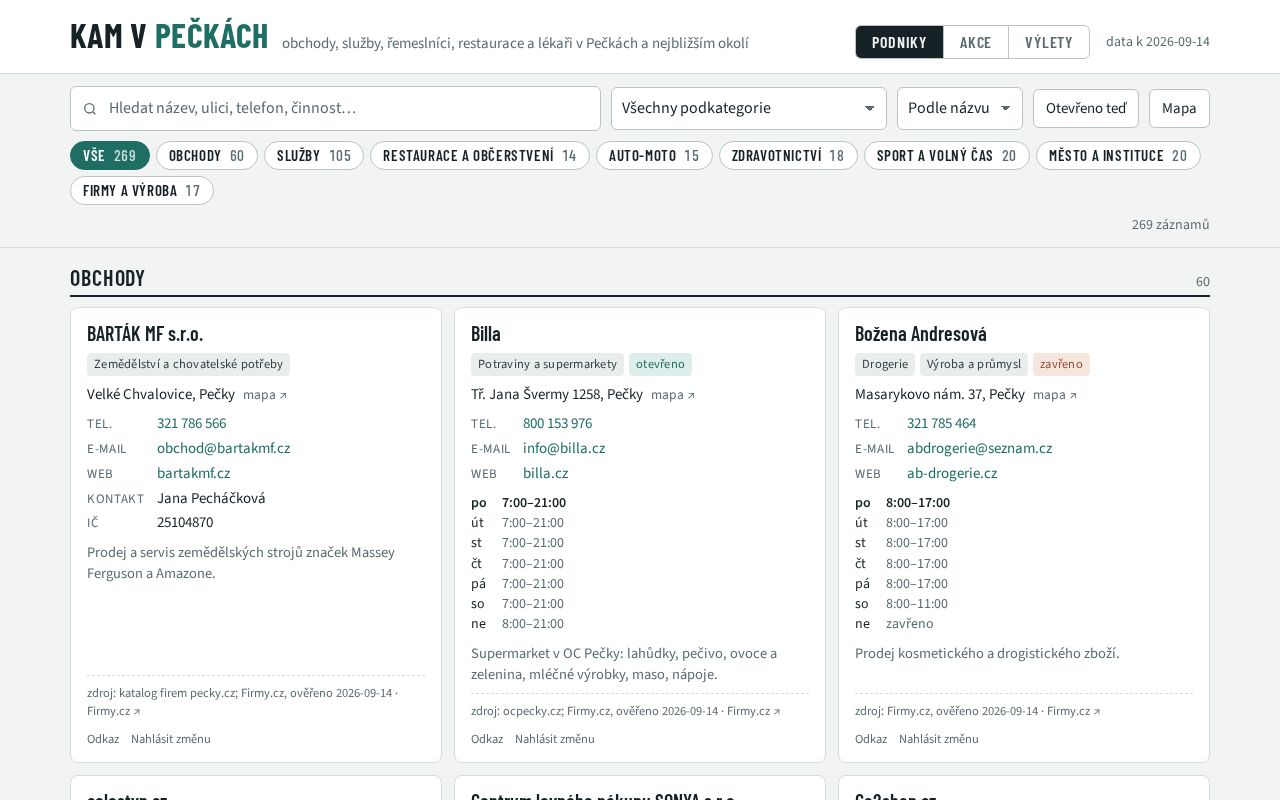The height and width of the screenshot is (800, 1280).
Task: Open bartakmf.cz website
Action: click(x=193, y=473)
